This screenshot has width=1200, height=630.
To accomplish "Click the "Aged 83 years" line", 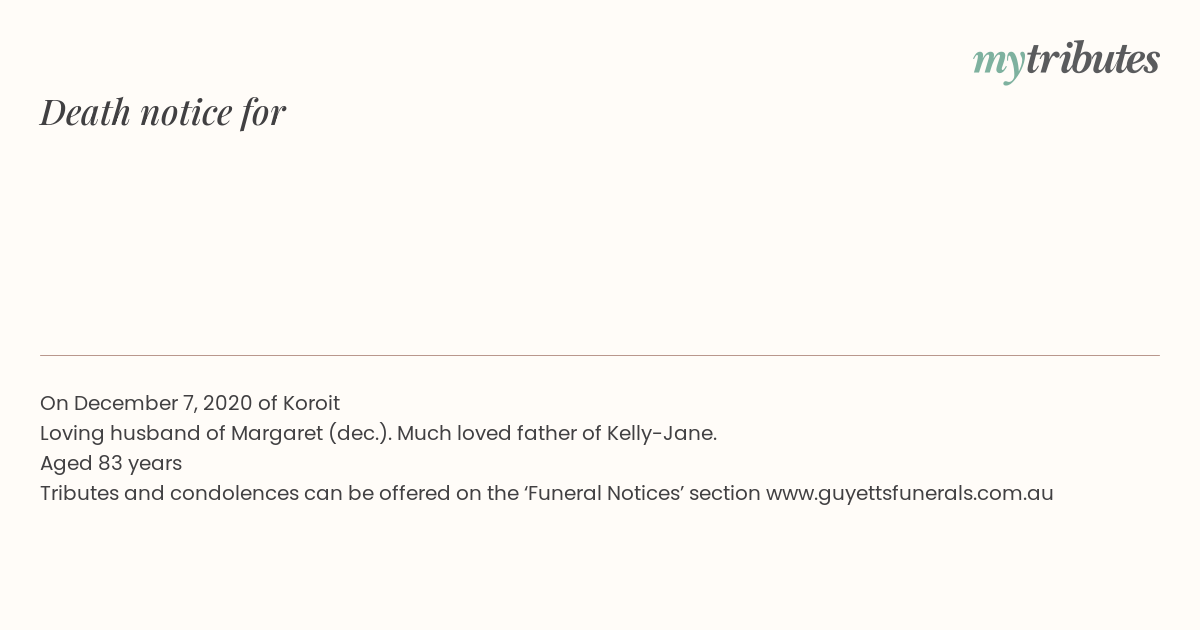I will coord(111,463).
